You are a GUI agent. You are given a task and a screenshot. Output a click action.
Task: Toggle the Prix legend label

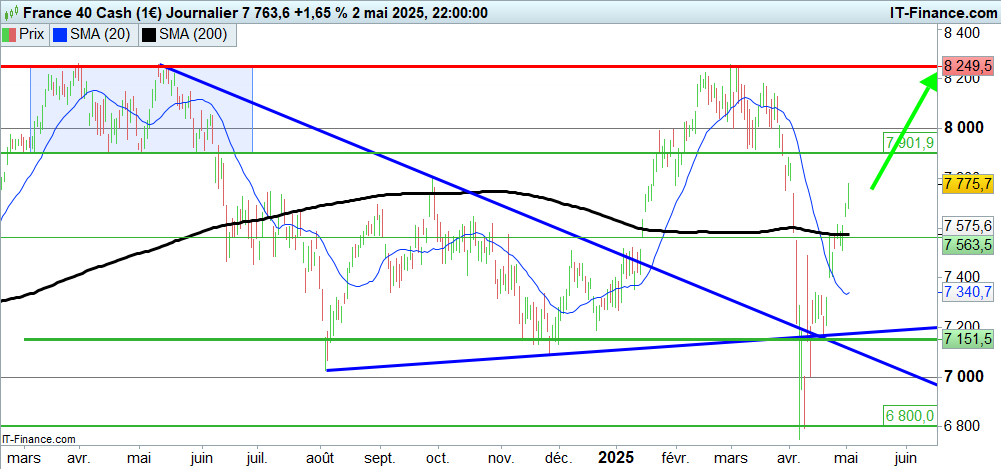pyautogui.click(x=32, y=34)
